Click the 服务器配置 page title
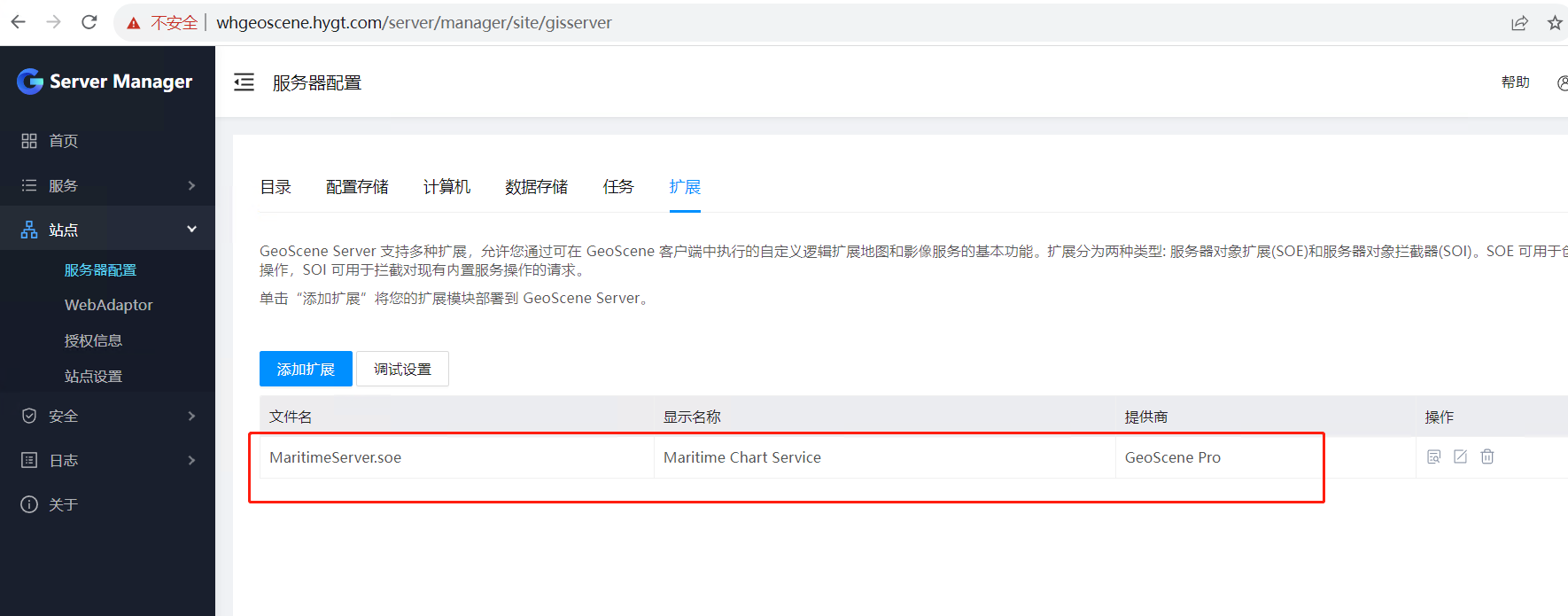 click(x=317, y=82)
